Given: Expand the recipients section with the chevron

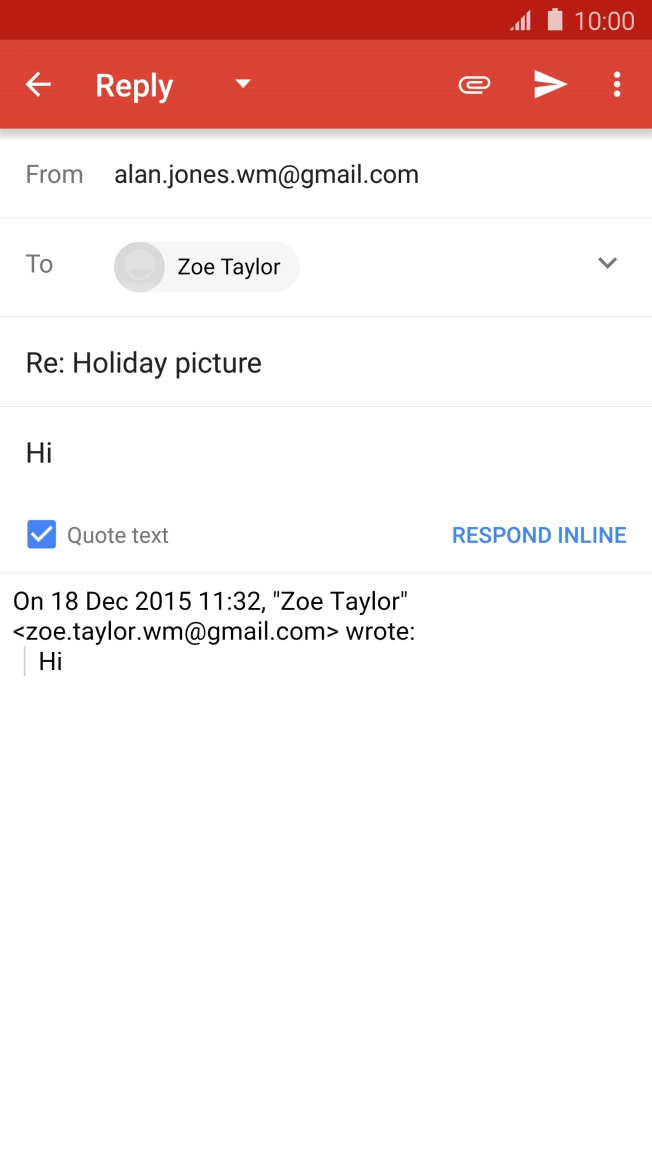Looking at the screenshot, I should (607, 263).
